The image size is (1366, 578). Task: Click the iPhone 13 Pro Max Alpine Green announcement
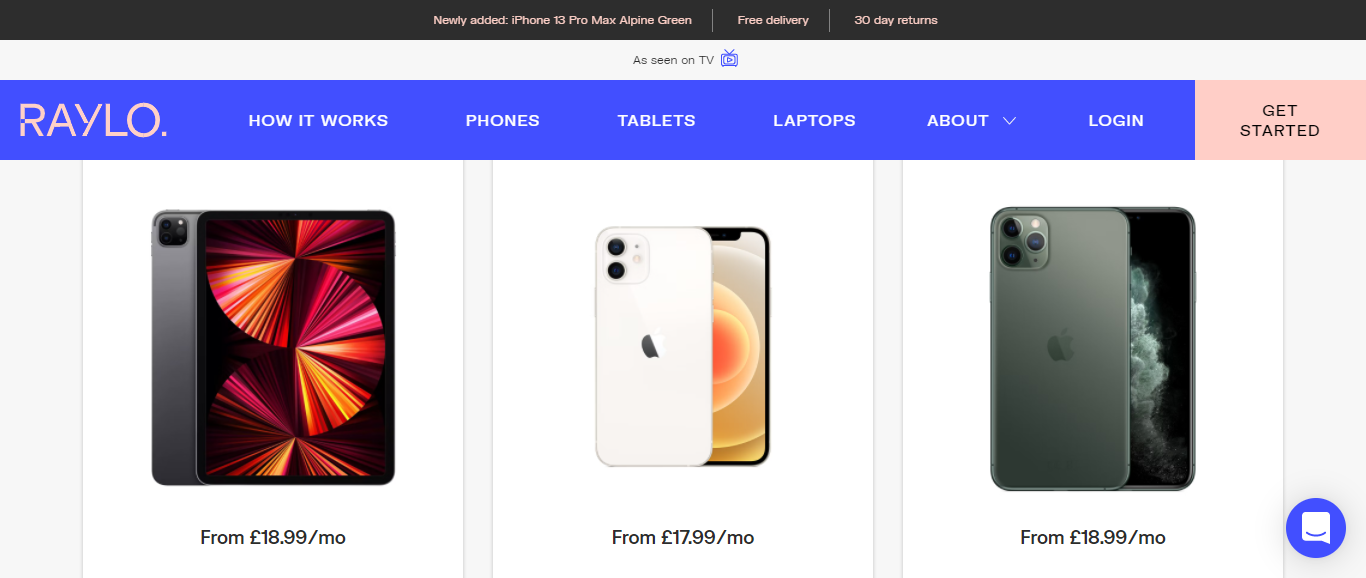pos(562,20)
